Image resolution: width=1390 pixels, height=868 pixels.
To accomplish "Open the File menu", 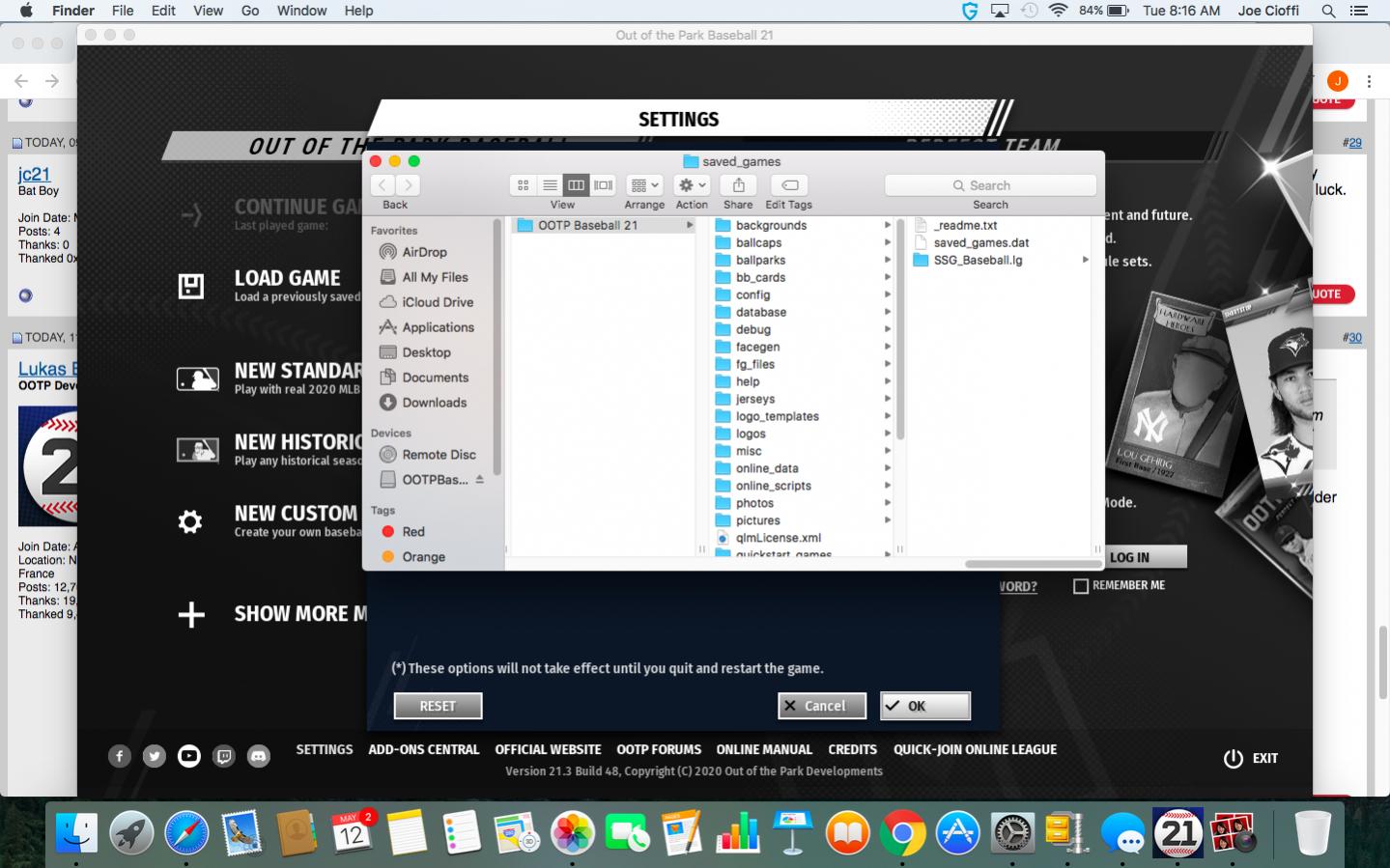I will [x=123, y=11].
